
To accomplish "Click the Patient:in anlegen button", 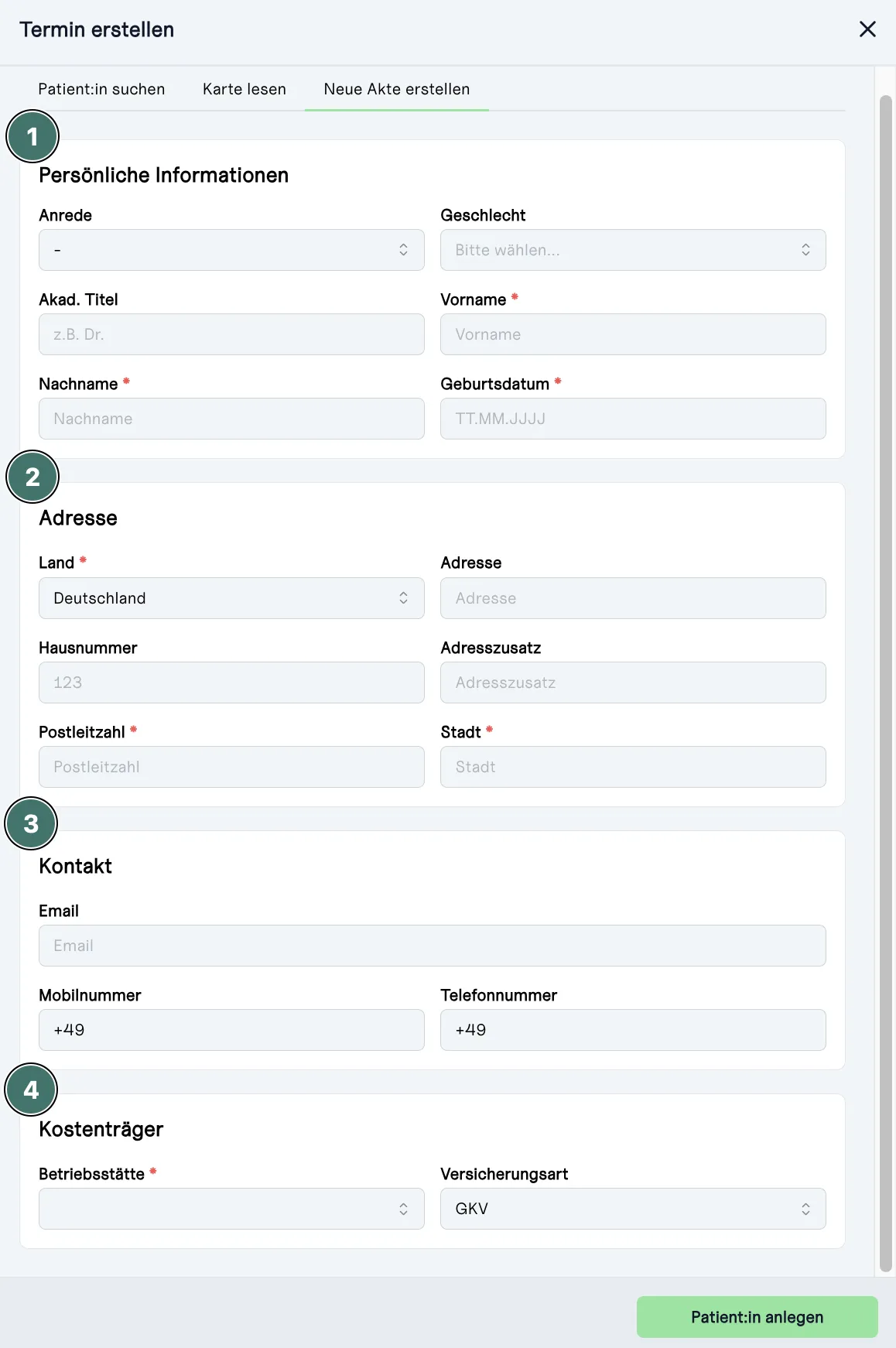I will click(x=757, y=1317).
